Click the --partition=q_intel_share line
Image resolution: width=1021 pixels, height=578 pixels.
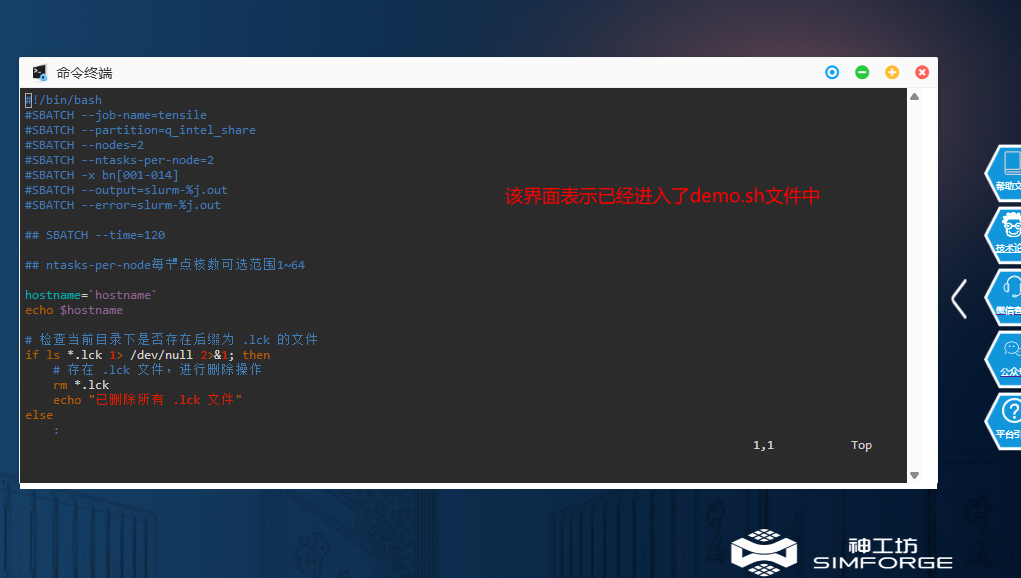[x=140, y=130]
